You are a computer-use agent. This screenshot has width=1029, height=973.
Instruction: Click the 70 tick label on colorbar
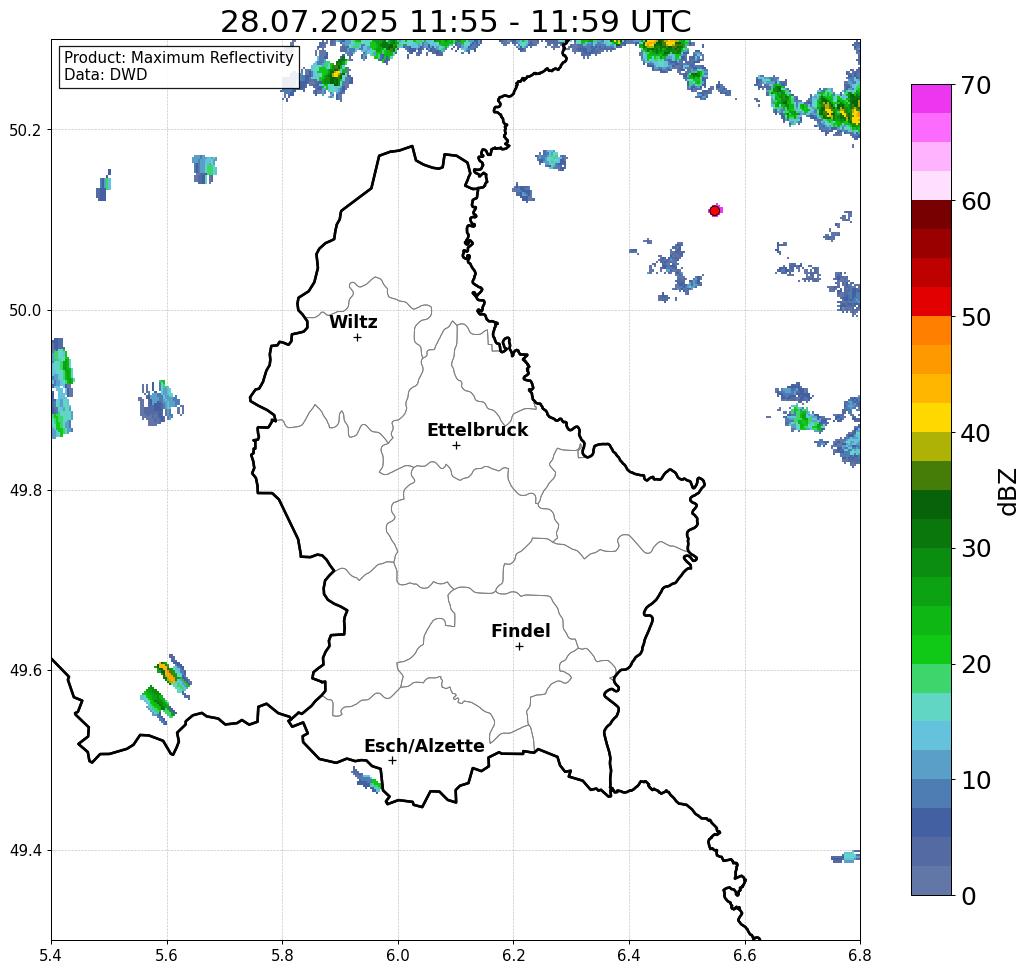pyautogui.click(x=975, y=85)
